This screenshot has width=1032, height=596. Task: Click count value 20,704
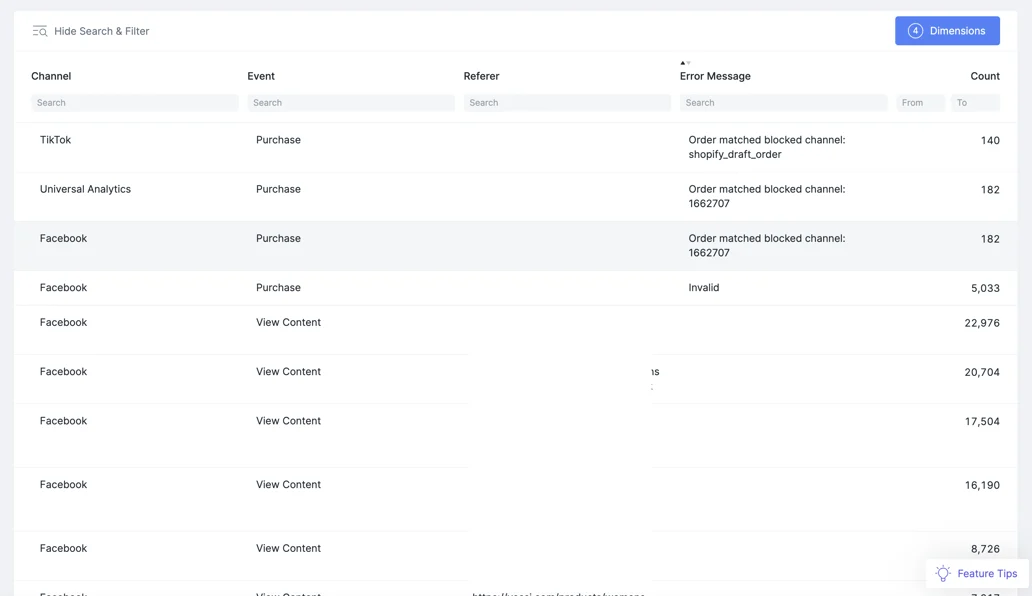pos(982,372)
